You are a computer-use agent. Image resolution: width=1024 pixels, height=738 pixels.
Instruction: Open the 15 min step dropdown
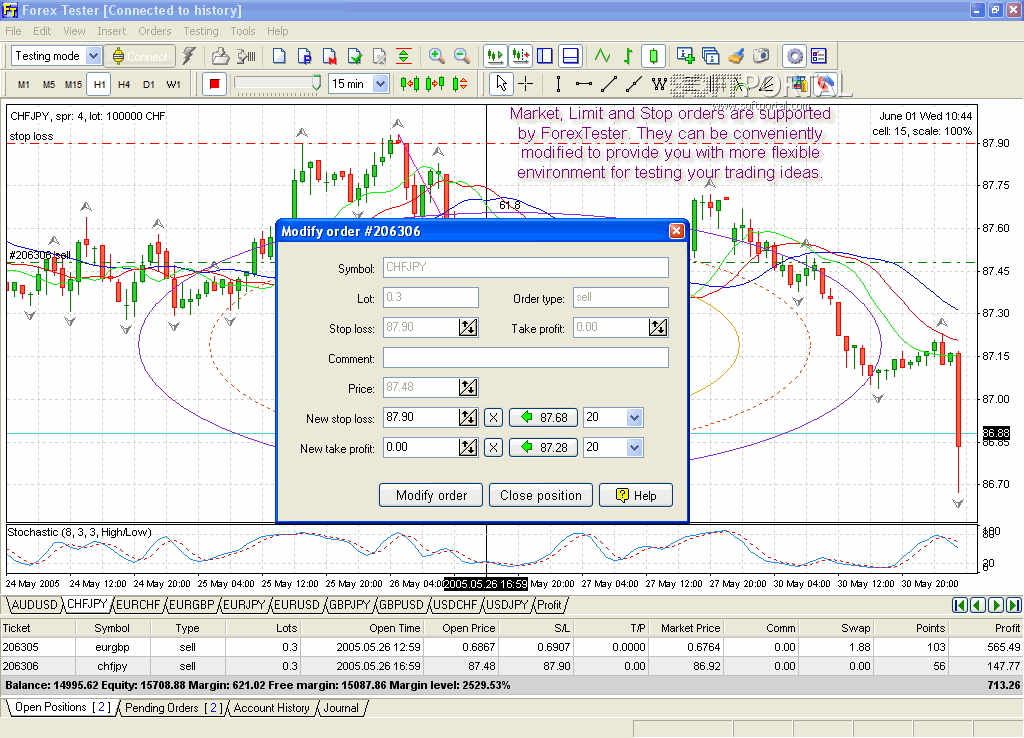(x=381, y=84)
